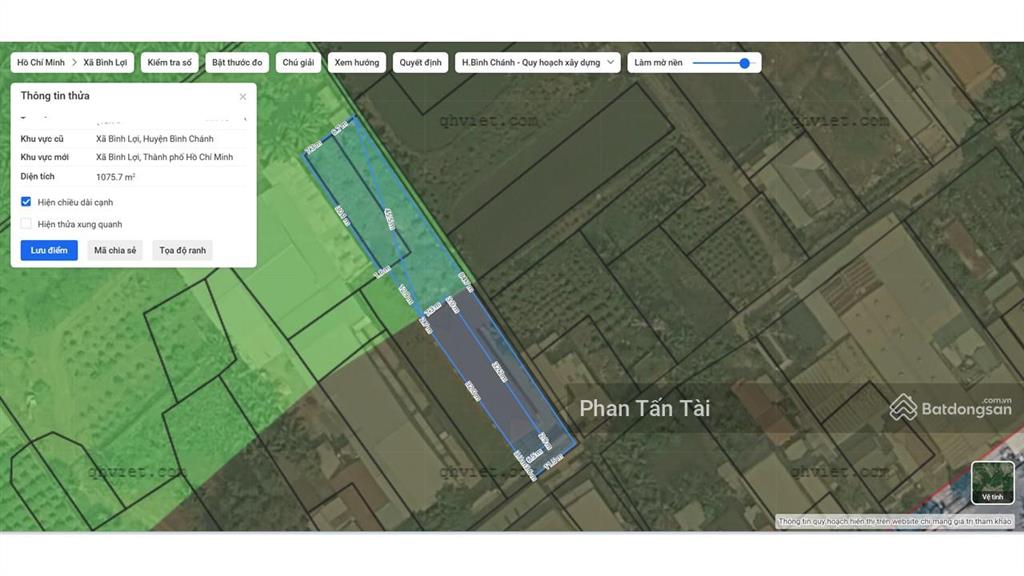The height and width of the screenshot is (576, 1024).
Task: Close the Thông tin thửa panel
Action: 242,97
